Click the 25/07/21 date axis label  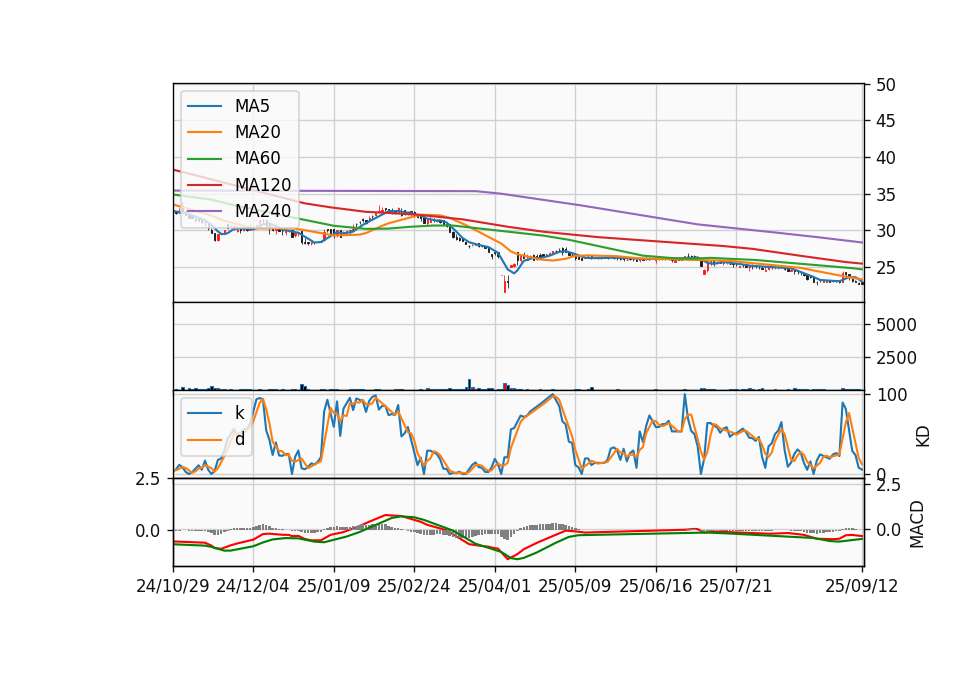736,586
